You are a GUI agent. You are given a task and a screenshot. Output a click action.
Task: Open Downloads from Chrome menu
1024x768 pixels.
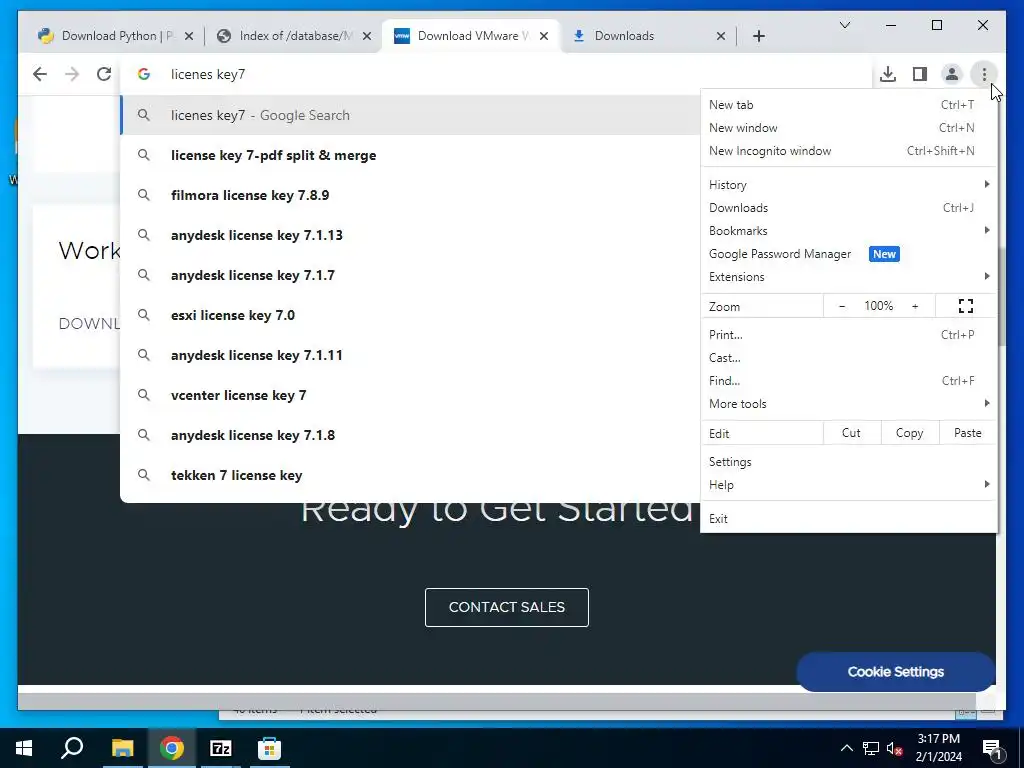point(848,208)
